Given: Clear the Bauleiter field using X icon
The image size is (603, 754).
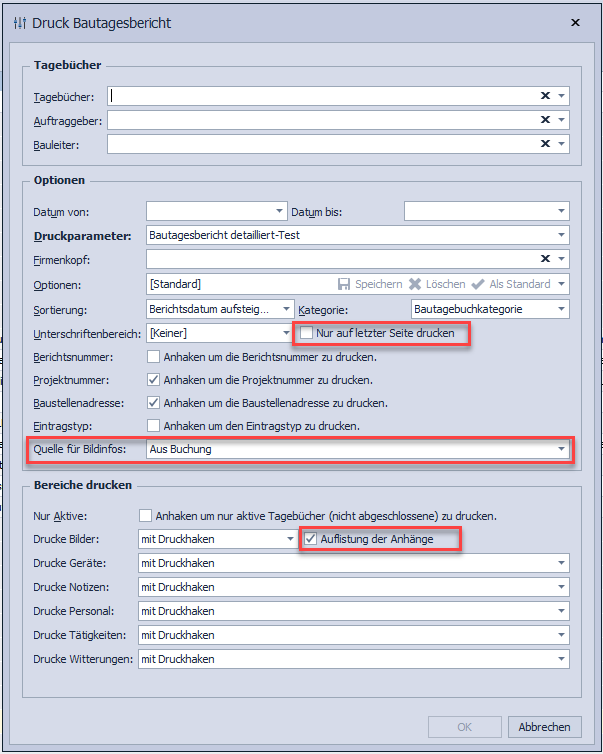Looking at the screenshot, I should 545,144.
